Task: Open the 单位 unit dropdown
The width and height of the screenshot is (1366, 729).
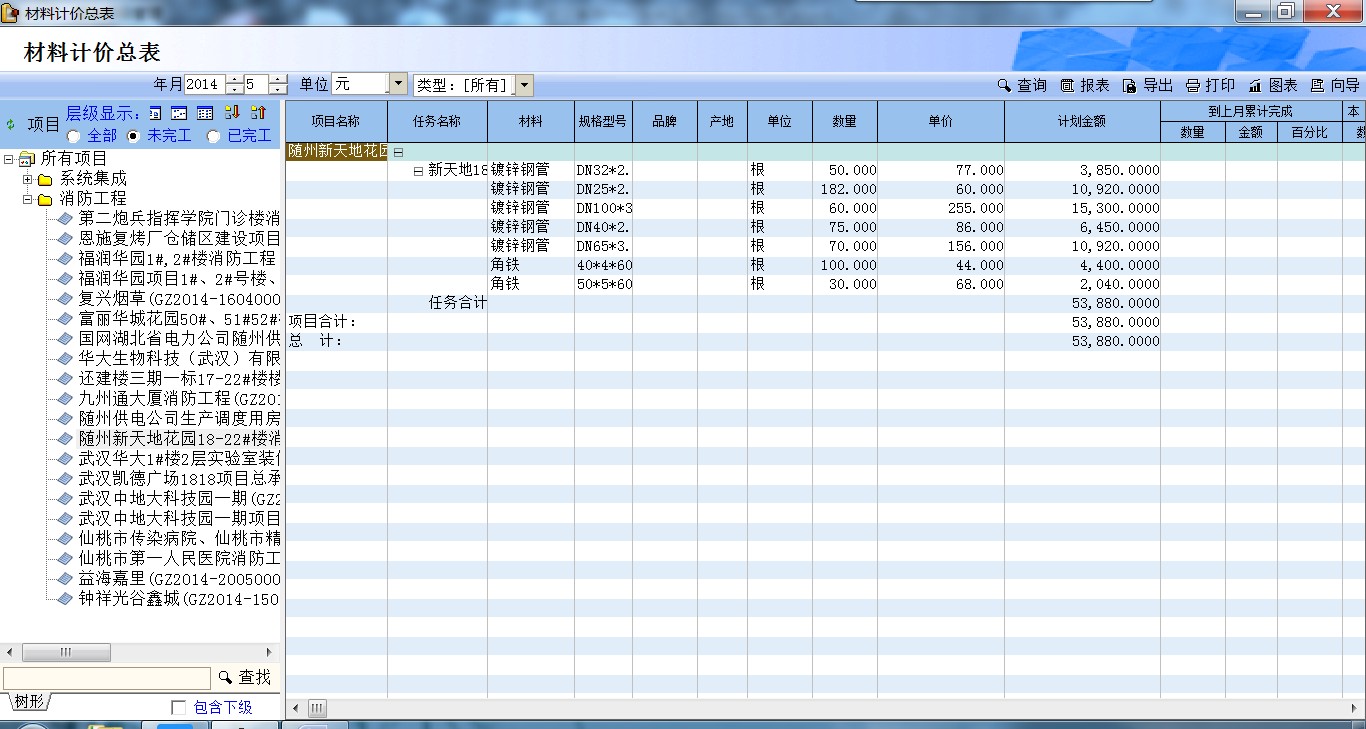Action: point(397,85)
